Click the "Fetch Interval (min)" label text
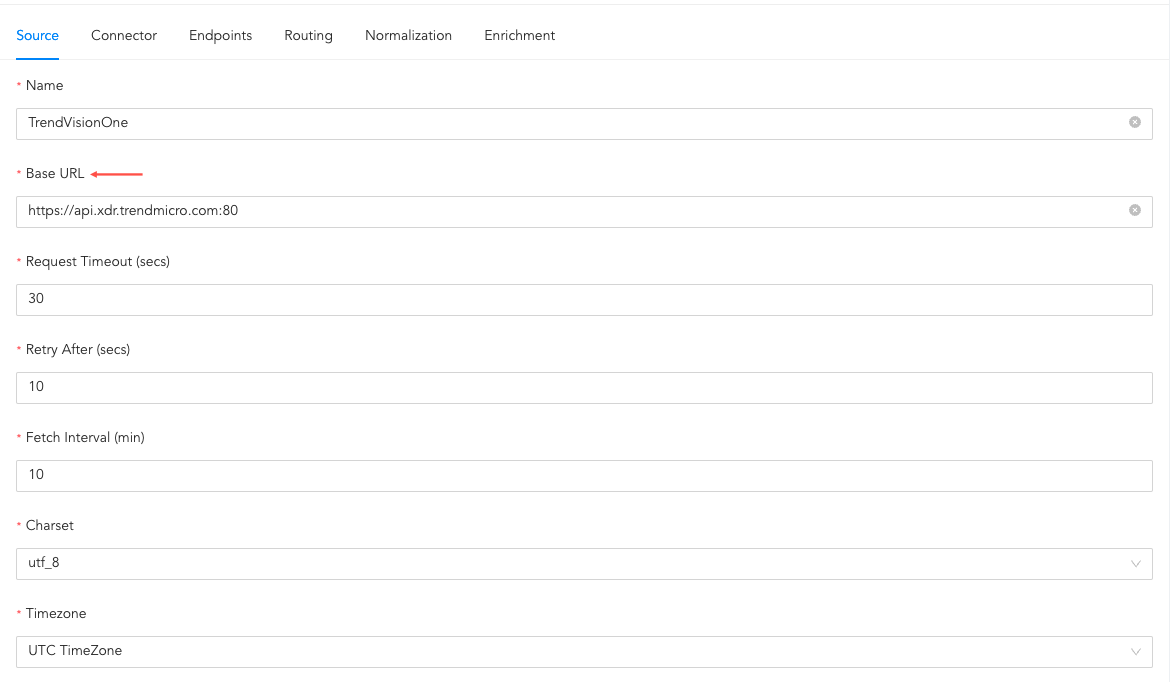The image size is (1170, 682). point(85,438)
